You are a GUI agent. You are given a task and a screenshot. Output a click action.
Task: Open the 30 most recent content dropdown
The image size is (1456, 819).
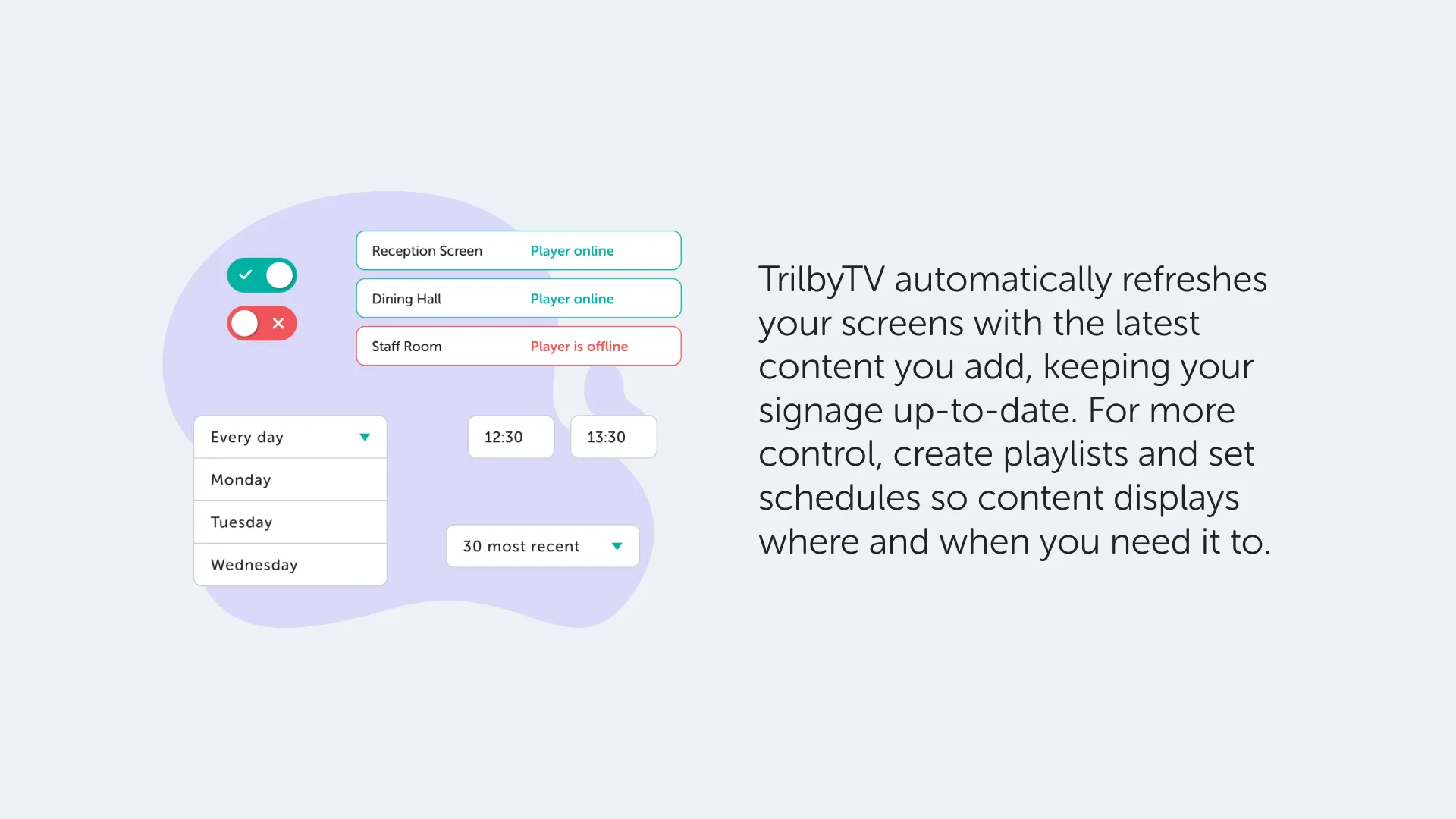[542, 546]
